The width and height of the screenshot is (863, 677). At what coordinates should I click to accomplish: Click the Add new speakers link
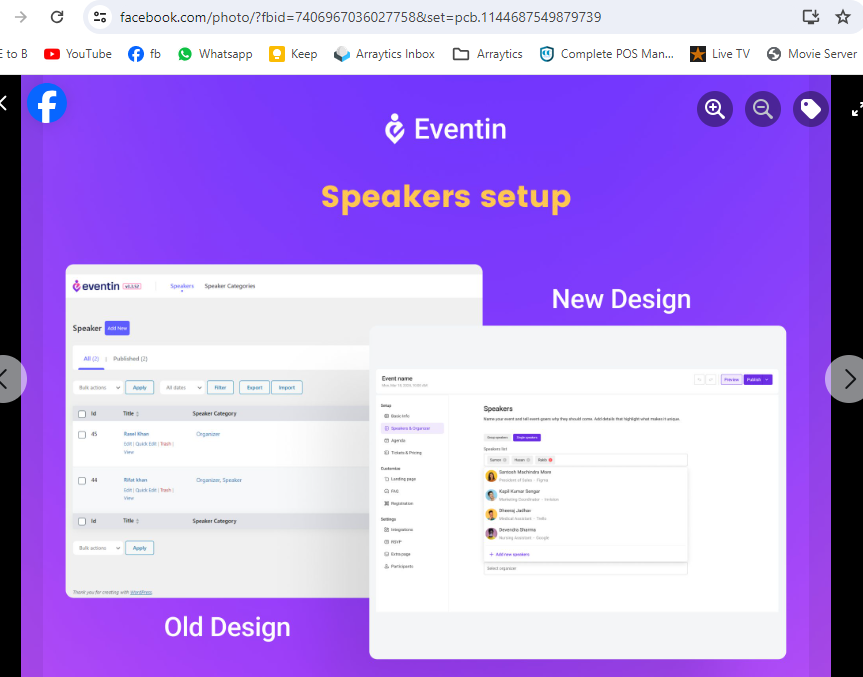[x=509, y=555]
